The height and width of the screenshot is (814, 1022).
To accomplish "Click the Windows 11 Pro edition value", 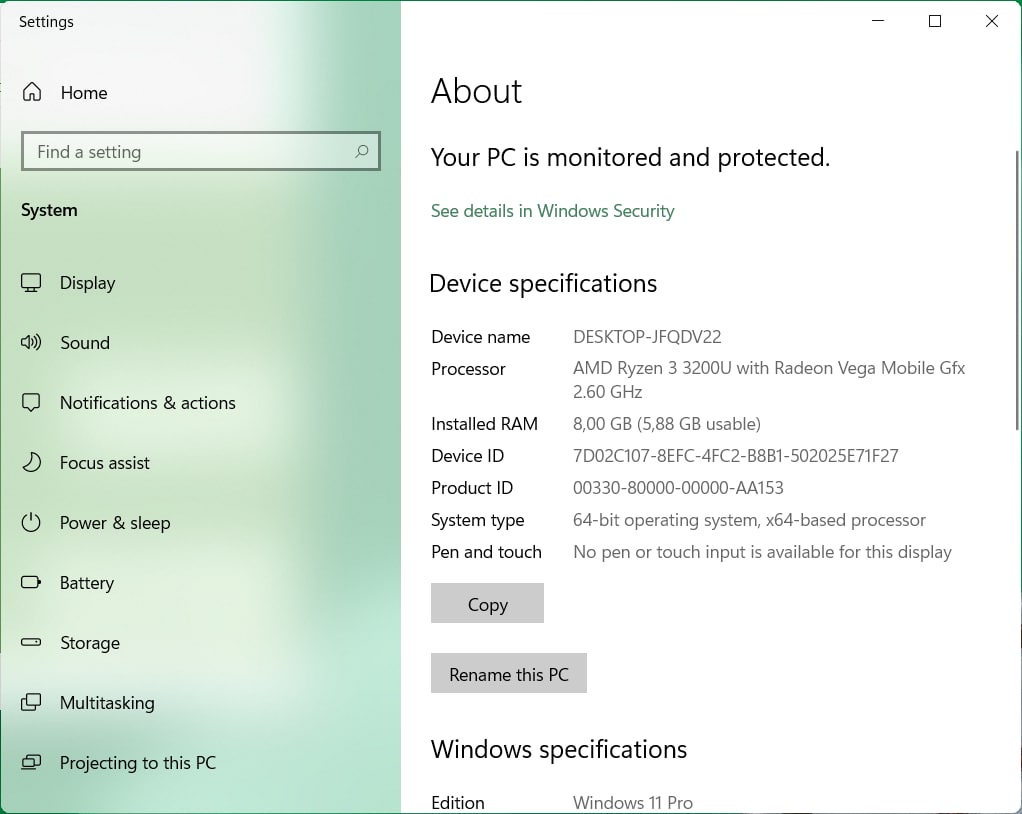I will click(632, 802).
